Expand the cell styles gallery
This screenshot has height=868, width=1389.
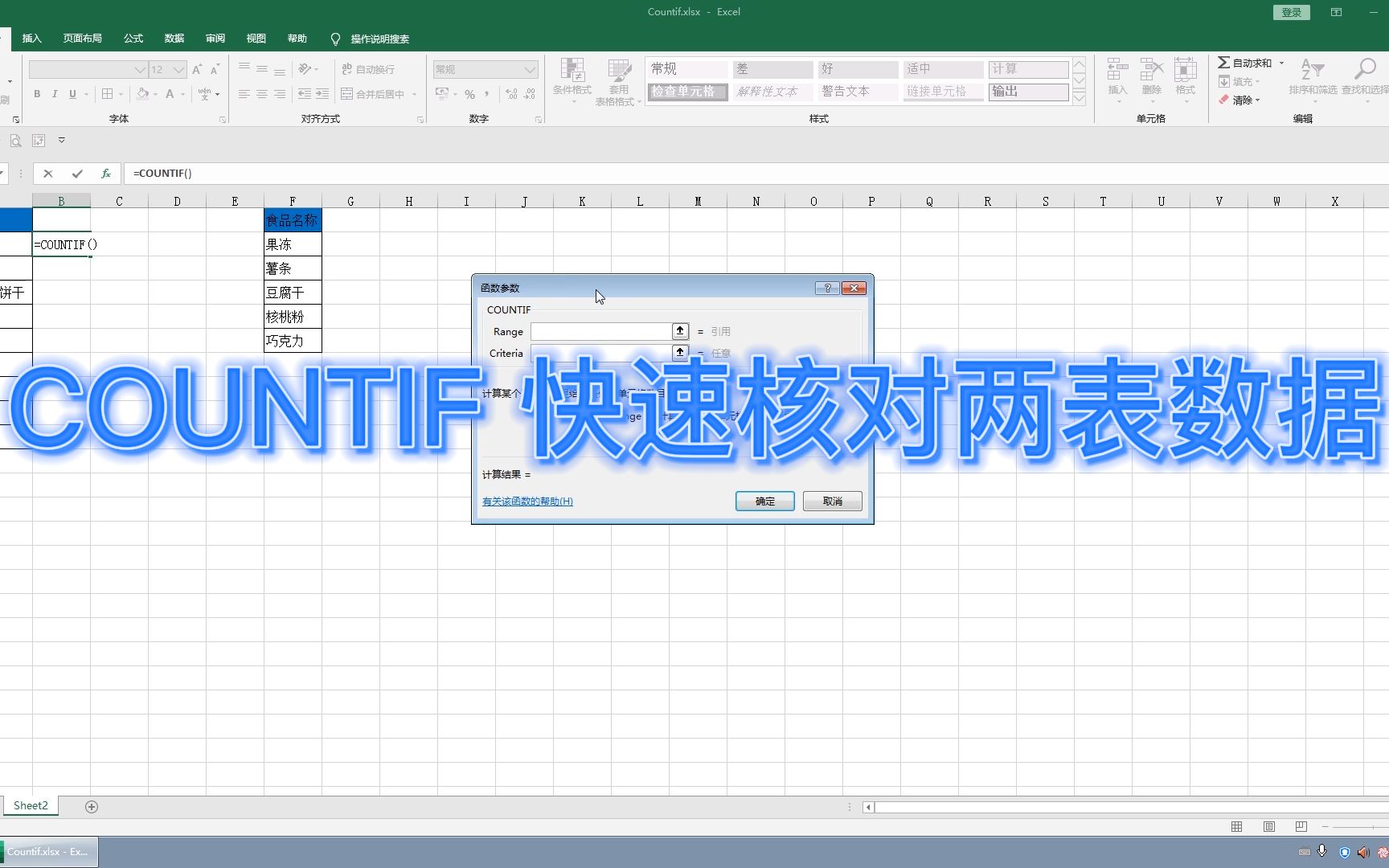click(x=1080, y=97)
